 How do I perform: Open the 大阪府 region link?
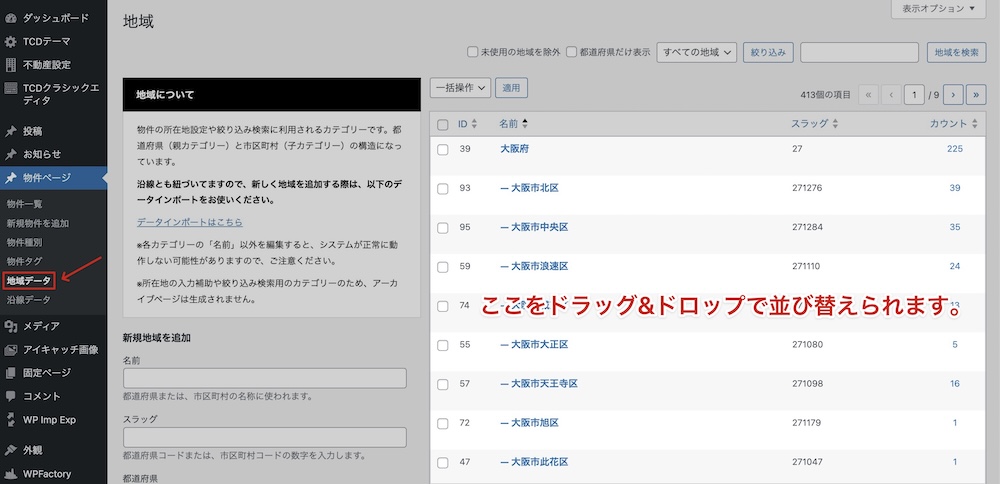click(x=514, y=149)
